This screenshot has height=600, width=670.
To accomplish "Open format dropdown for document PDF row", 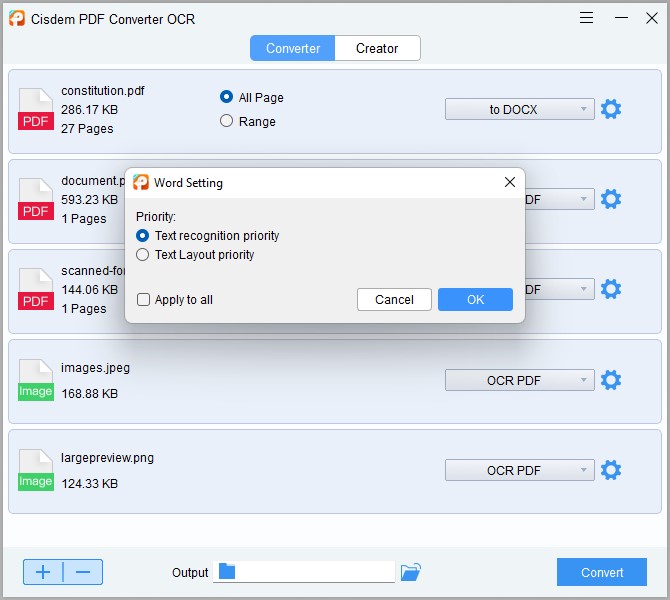I will pyautogui.click(x=559, y=199).
